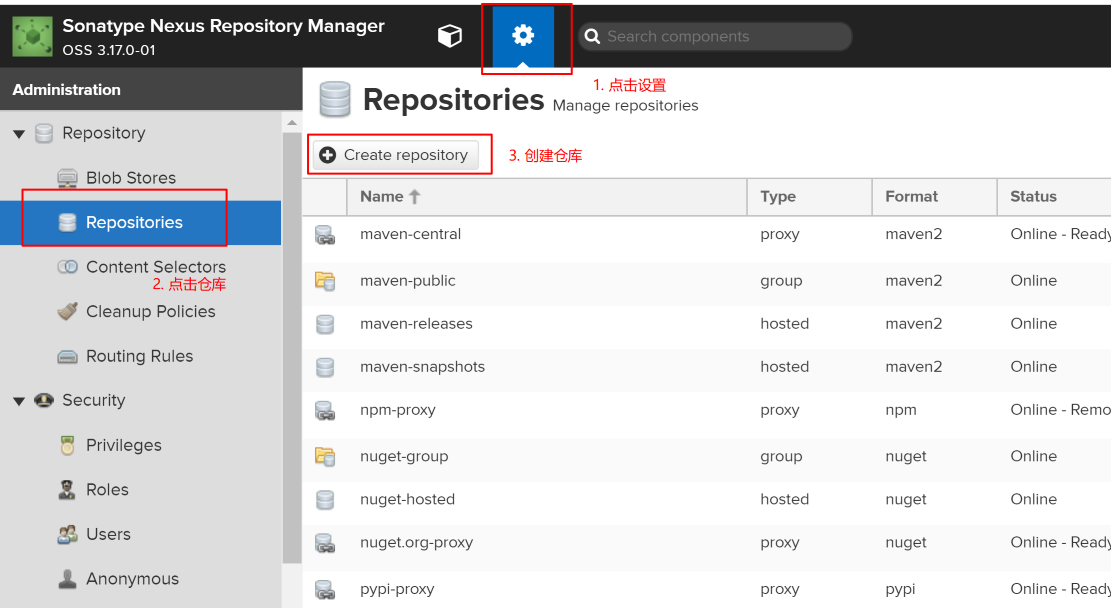Sort by the Type column header
This screenshot has height=608, width=1112.
810,197
